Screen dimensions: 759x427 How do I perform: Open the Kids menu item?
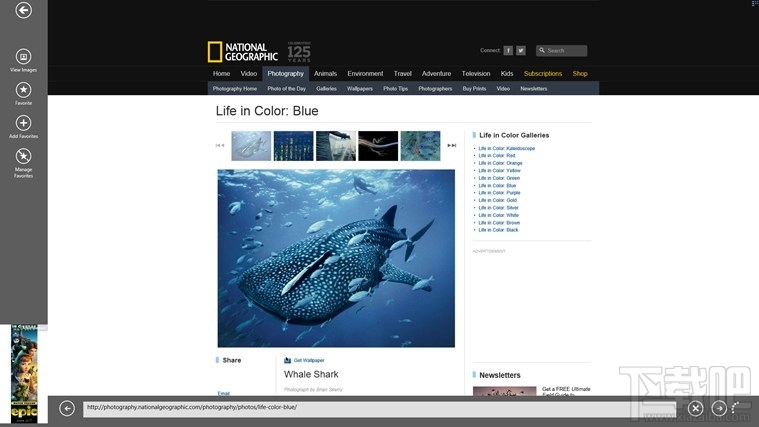(507, 74)
